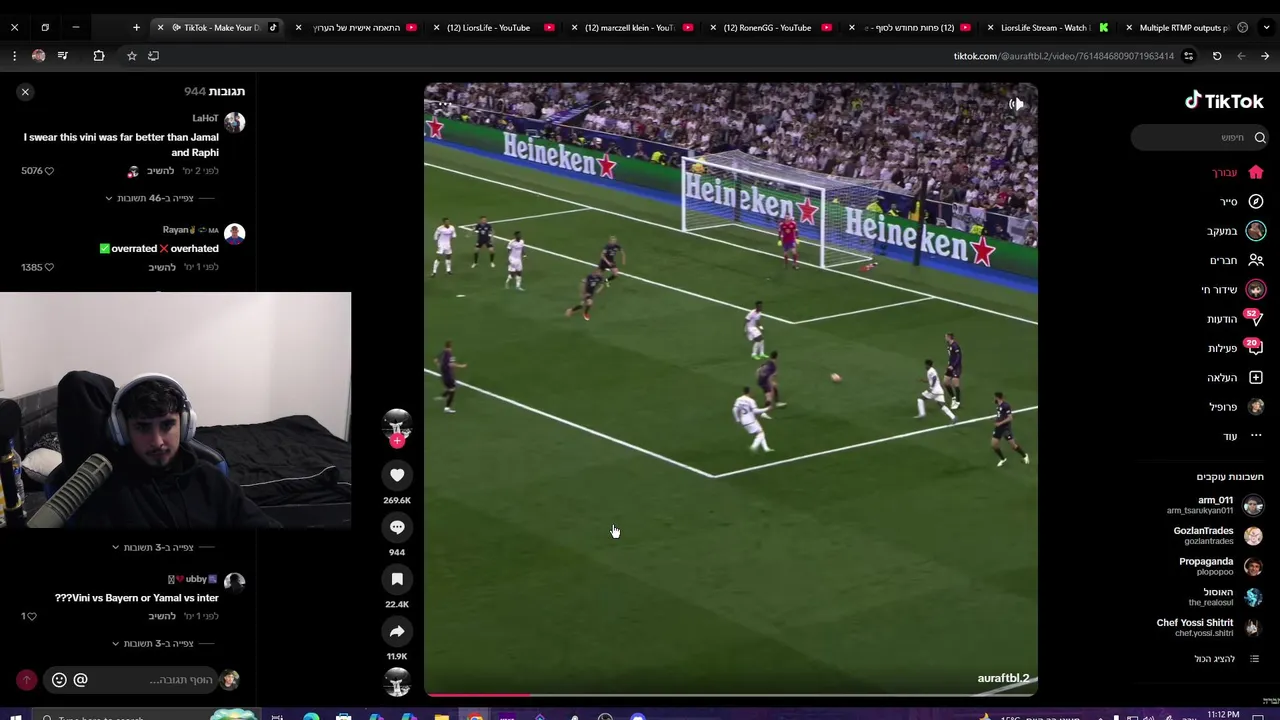Screen dimensions: 1280x720
Task: Open Chef Yossi Shitrit account
Action: (x=1209, y=627)
